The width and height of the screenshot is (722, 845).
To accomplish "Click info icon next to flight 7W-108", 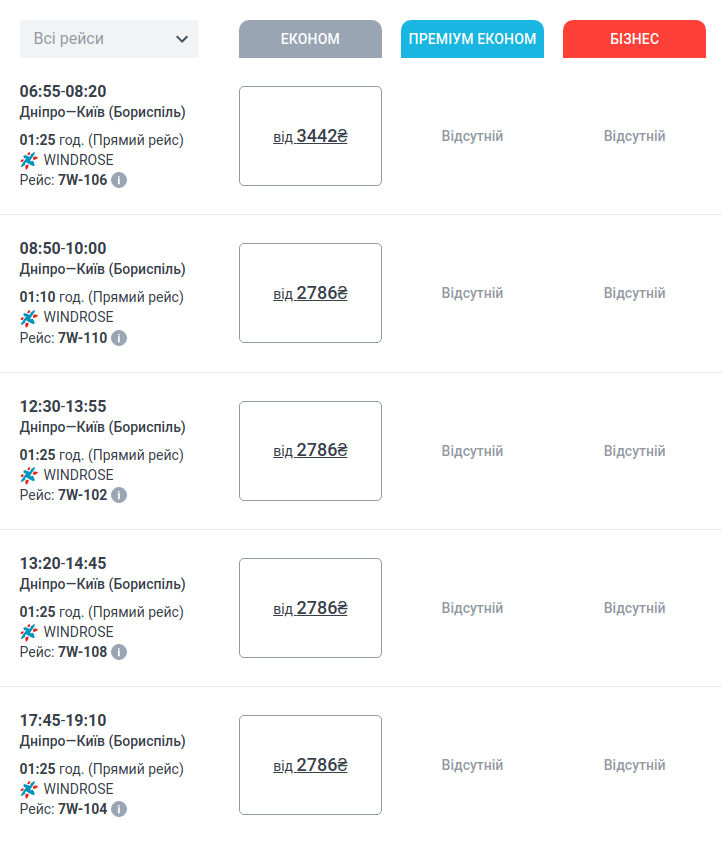I will tap(119, 652).
